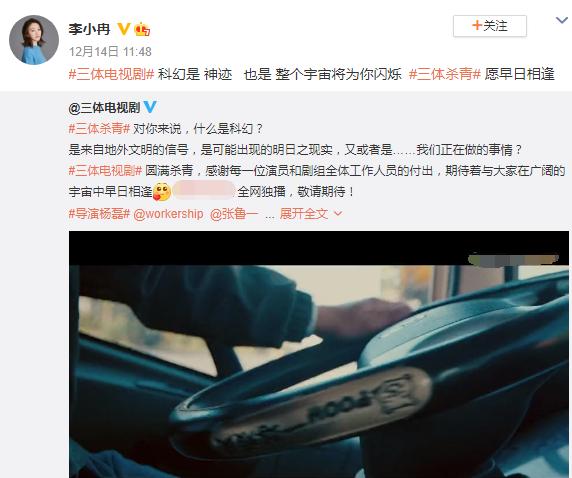Play the steering wheel video thumbnail
Screen dimensions: 572x478
point(319,354)
